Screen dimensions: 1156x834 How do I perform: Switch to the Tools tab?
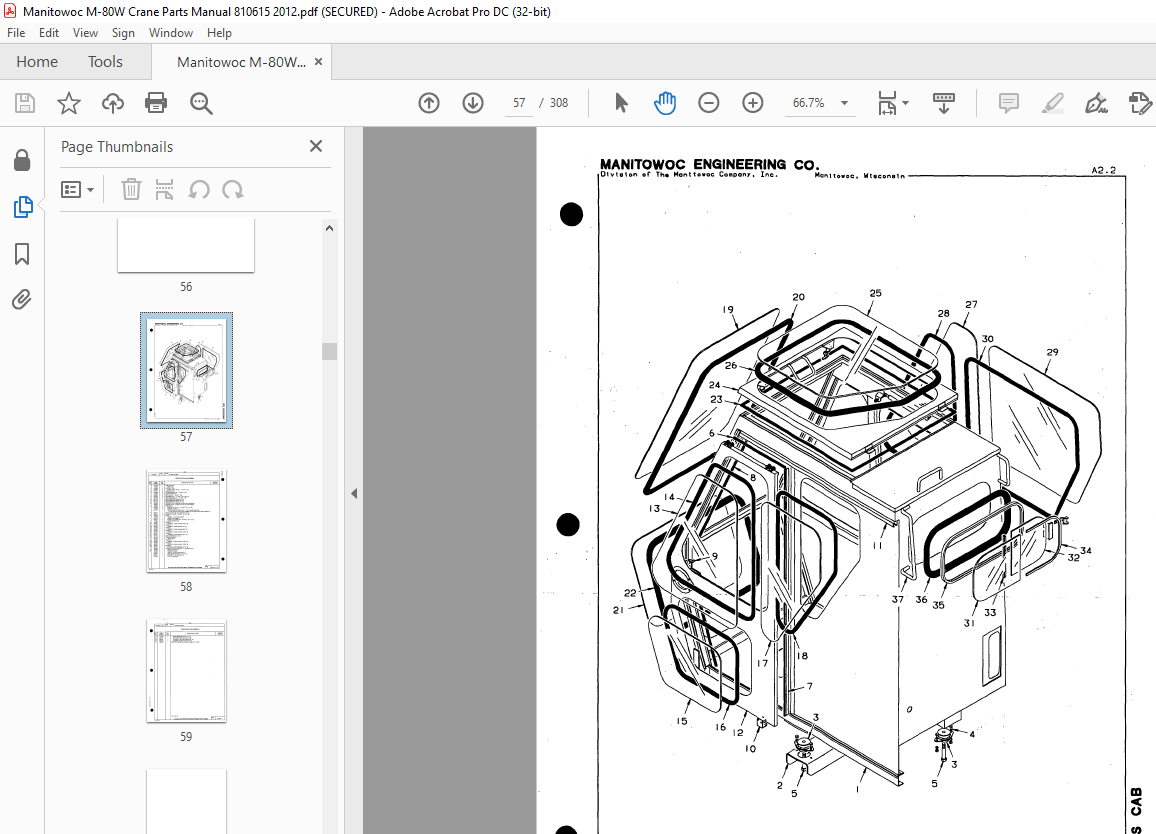(x=105, y=62)
